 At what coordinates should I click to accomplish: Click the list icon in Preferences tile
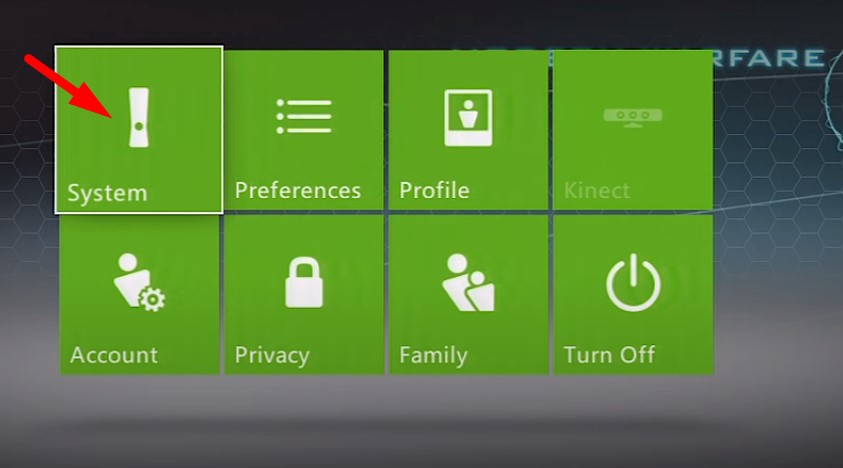304,116
